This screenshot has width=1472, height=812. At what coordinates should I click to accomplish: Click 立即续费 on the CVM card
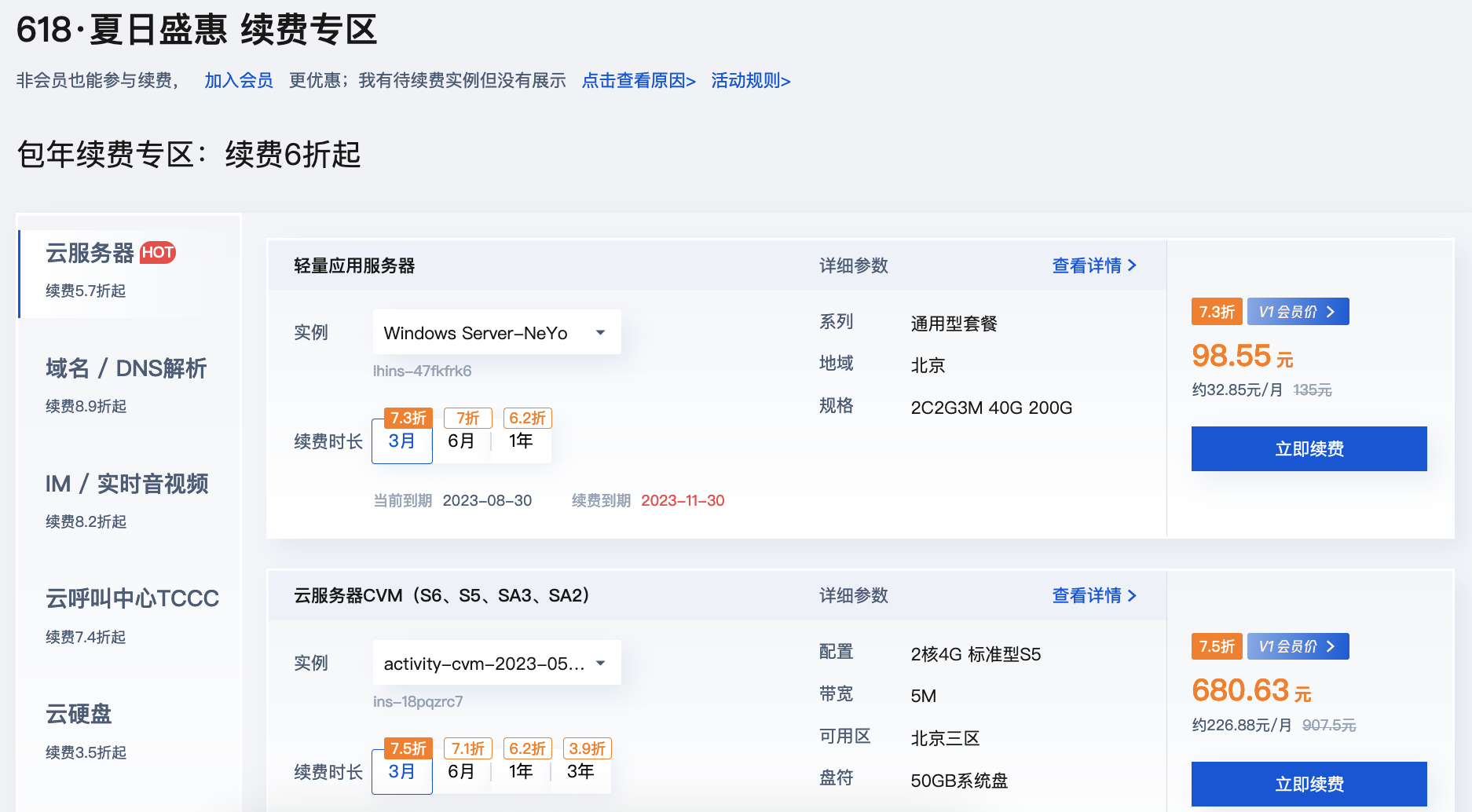click(x=1309, y=783)
